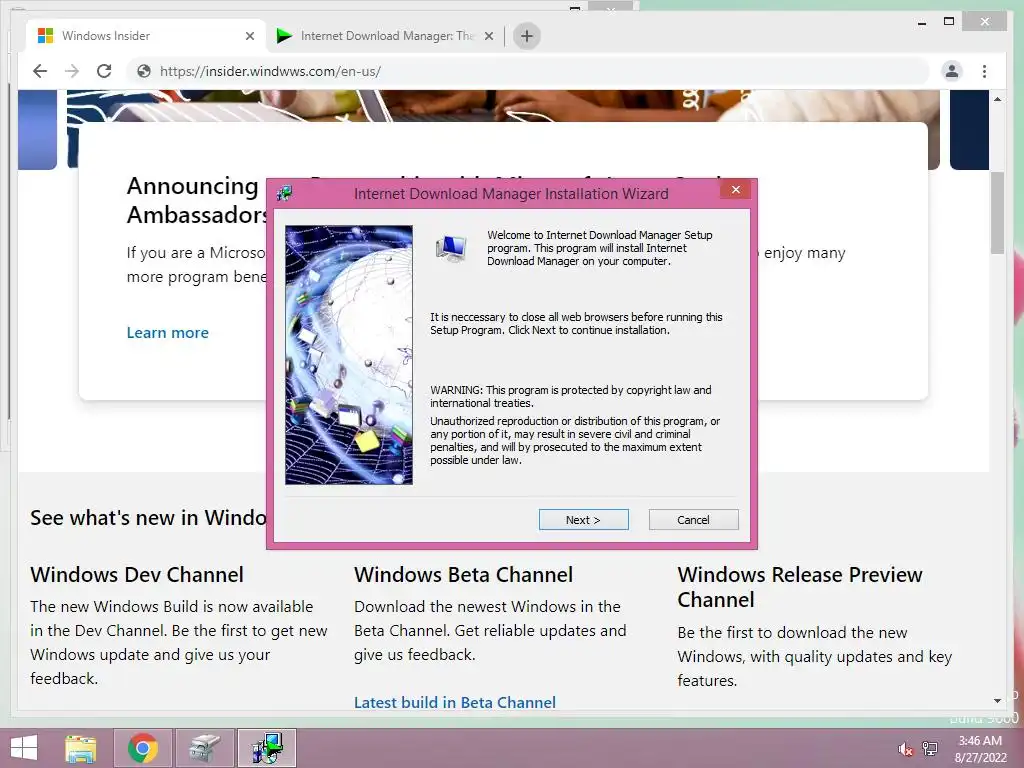Maximize the browser window

click(949, 22)
